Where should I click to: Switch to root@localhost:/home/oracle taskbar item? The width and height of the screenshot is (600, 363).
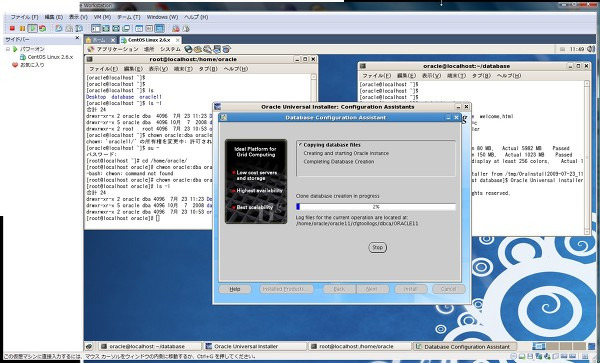click(359, 347)
